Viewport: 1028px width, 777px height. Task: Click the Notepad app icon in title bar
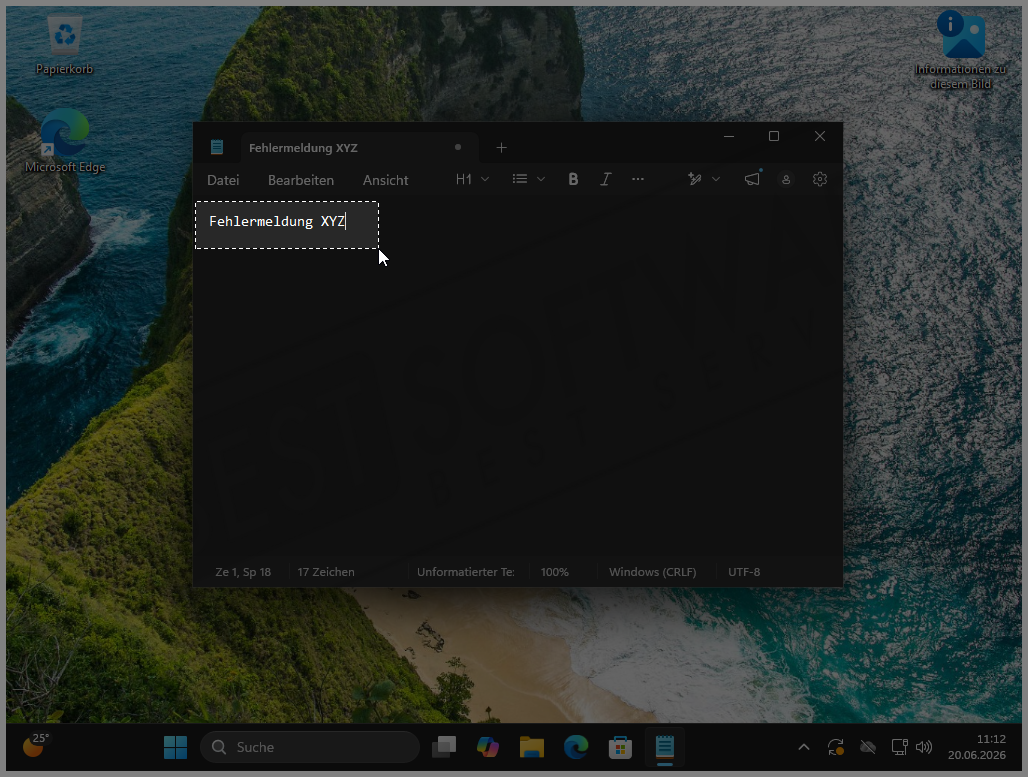click(x=217, y=147)
